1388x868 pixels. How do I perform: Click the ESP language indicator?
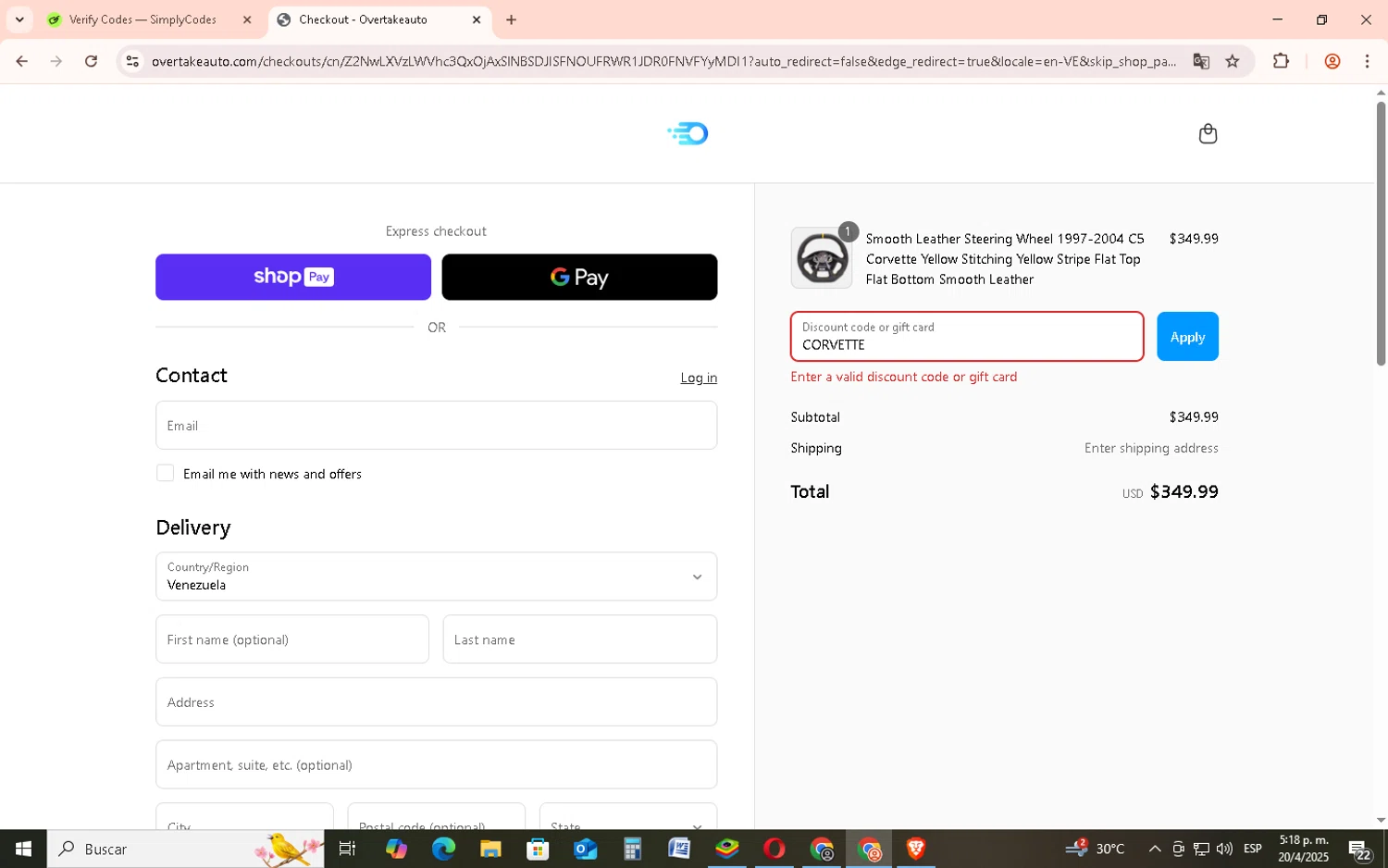[1253, 849]
